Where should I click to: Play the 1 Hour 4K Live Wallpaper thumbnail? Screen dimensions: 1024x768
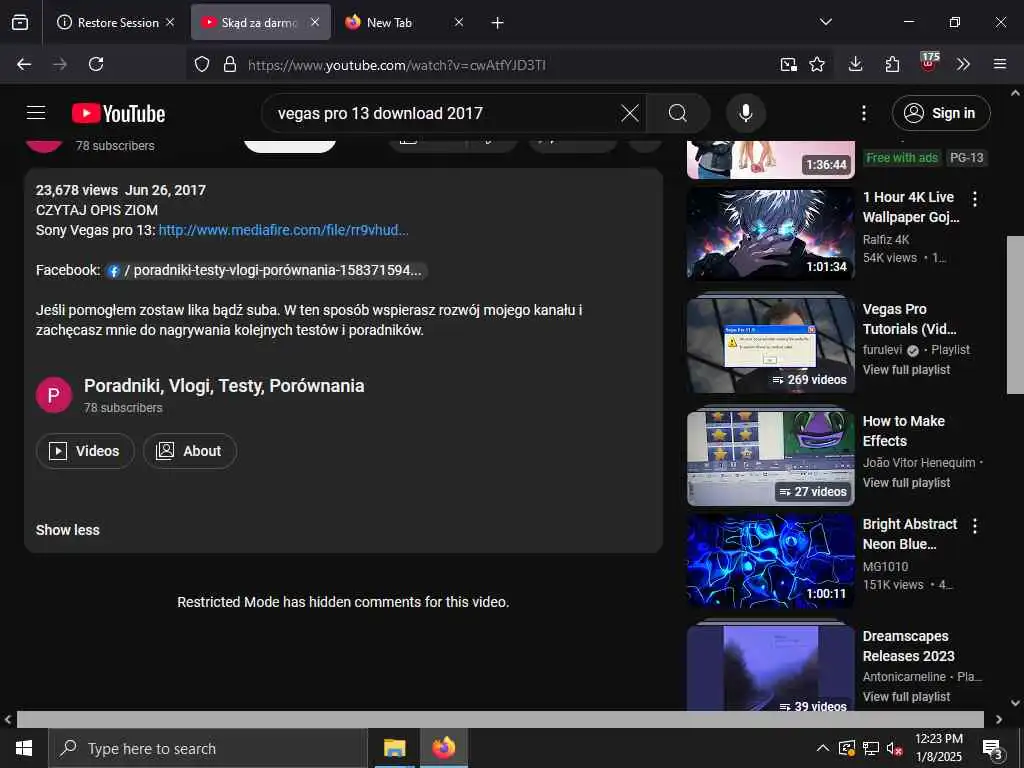[771, 234]
